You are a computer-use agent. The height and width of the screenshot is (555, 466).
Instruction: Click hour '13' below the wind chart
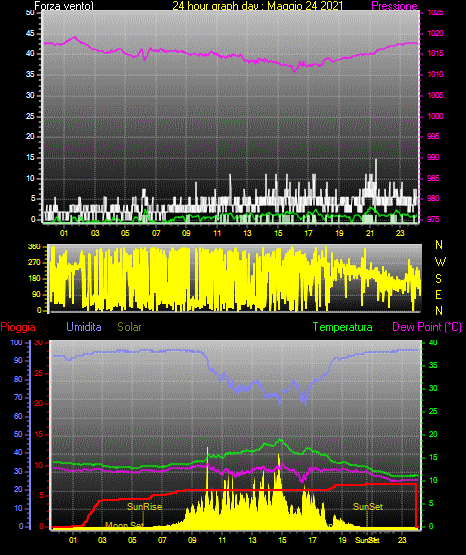tap(247, 233)
